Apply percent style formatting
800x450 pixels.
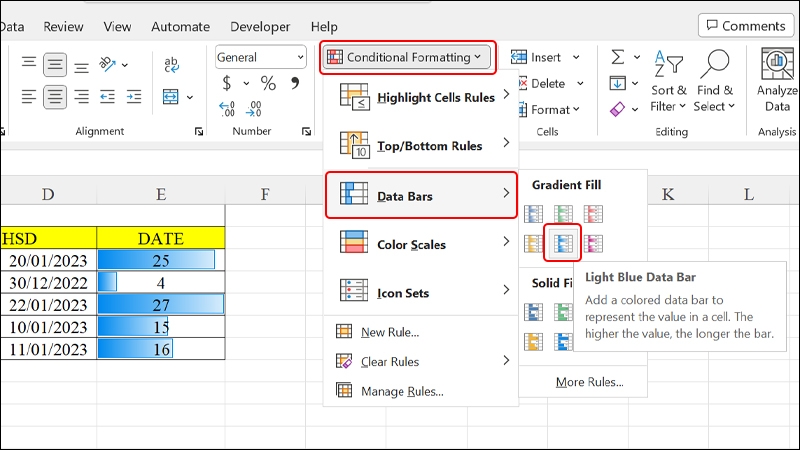tap(268, 83)
